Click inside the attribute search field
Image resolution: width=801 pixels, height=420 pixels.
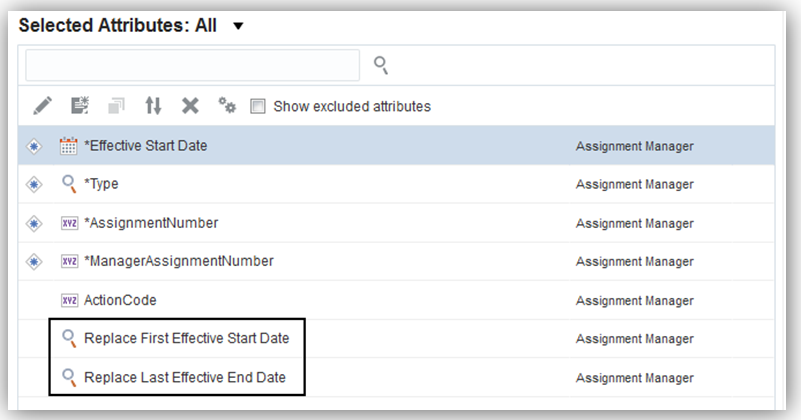click(192, 65)
